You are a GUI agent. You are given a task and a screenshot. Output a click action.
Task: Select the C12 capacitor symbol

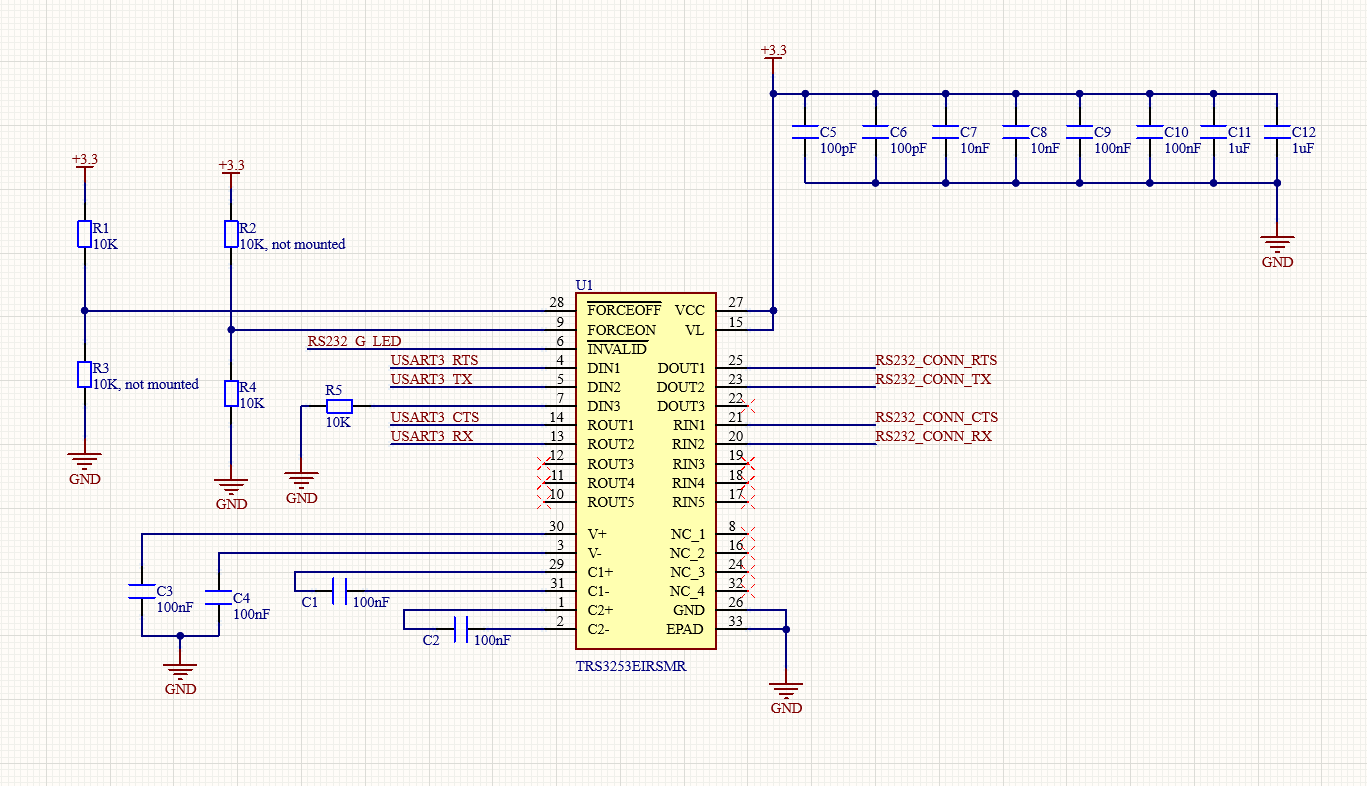1277,132
